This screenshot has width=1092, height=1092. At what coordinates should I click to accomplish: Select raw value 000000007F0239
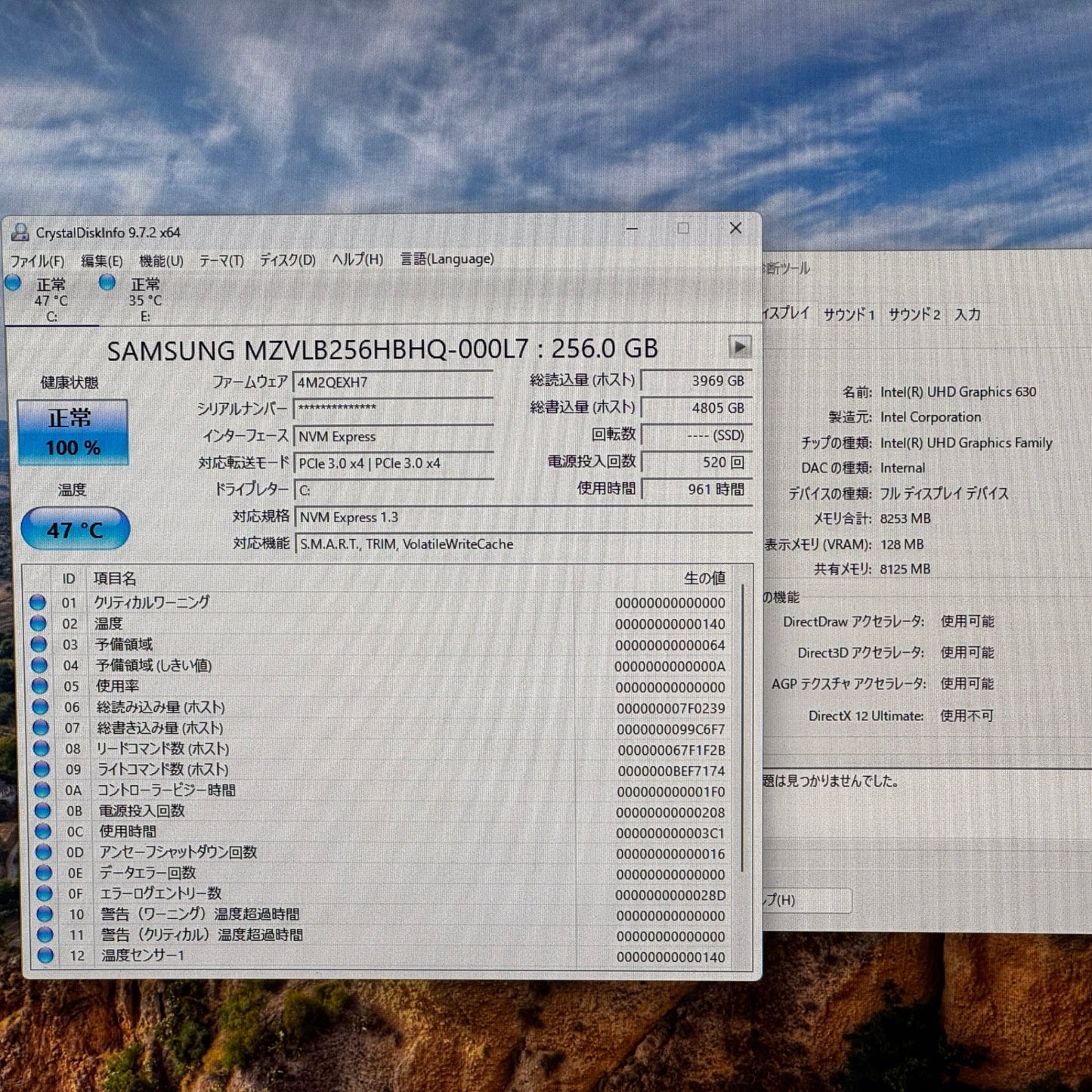[671, 709]
